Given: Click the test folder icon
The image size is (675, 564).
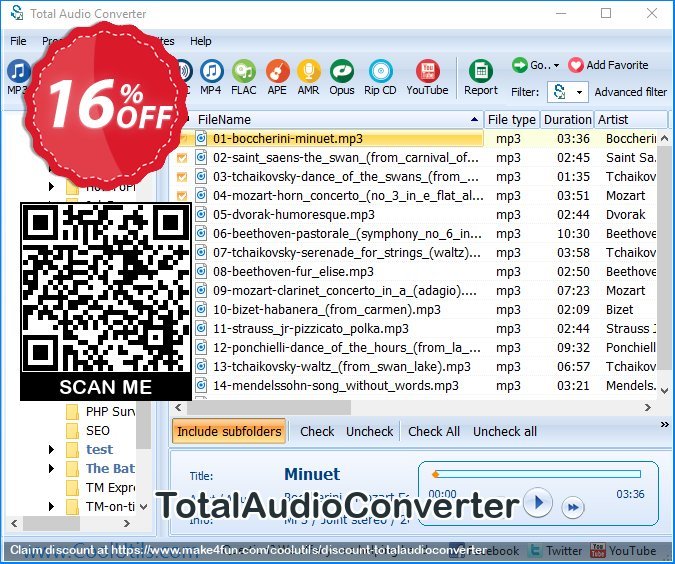Looking at the screenshot, I should pyautogui.click(x=73, y=449).
